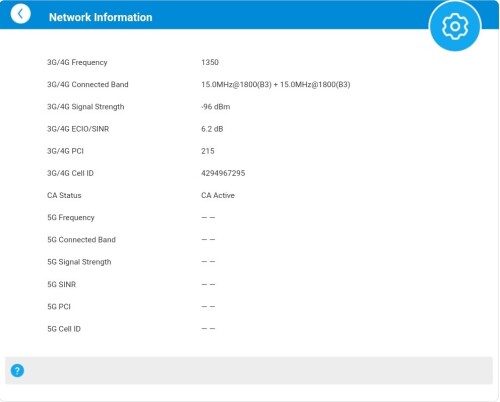This screenshot has height=402, width=500.
Task: Click the 3G/4G PCI value 215
Action: pyautogui.click(x=208, y=151)
